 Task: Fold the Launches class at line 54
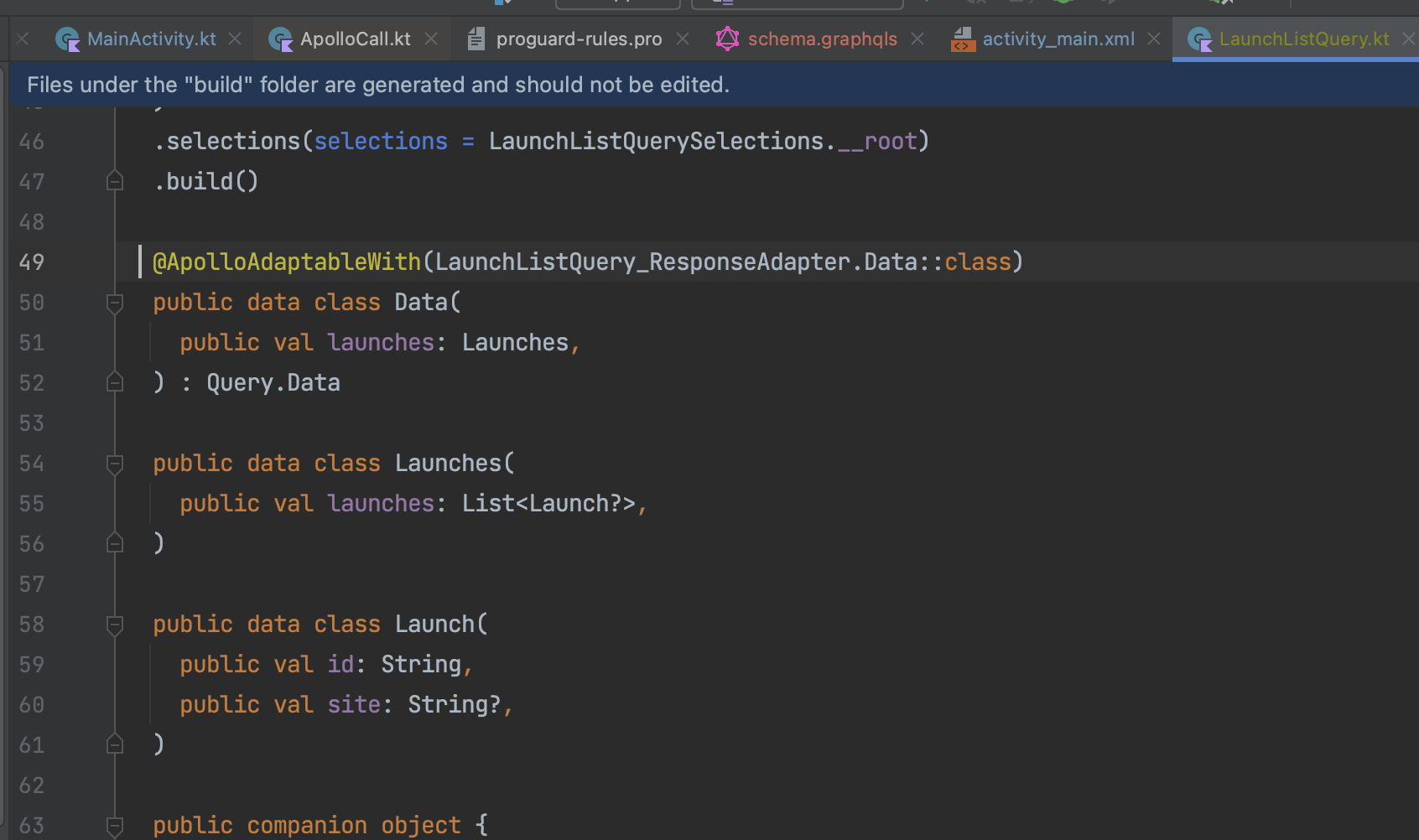[x=115, y=464]
